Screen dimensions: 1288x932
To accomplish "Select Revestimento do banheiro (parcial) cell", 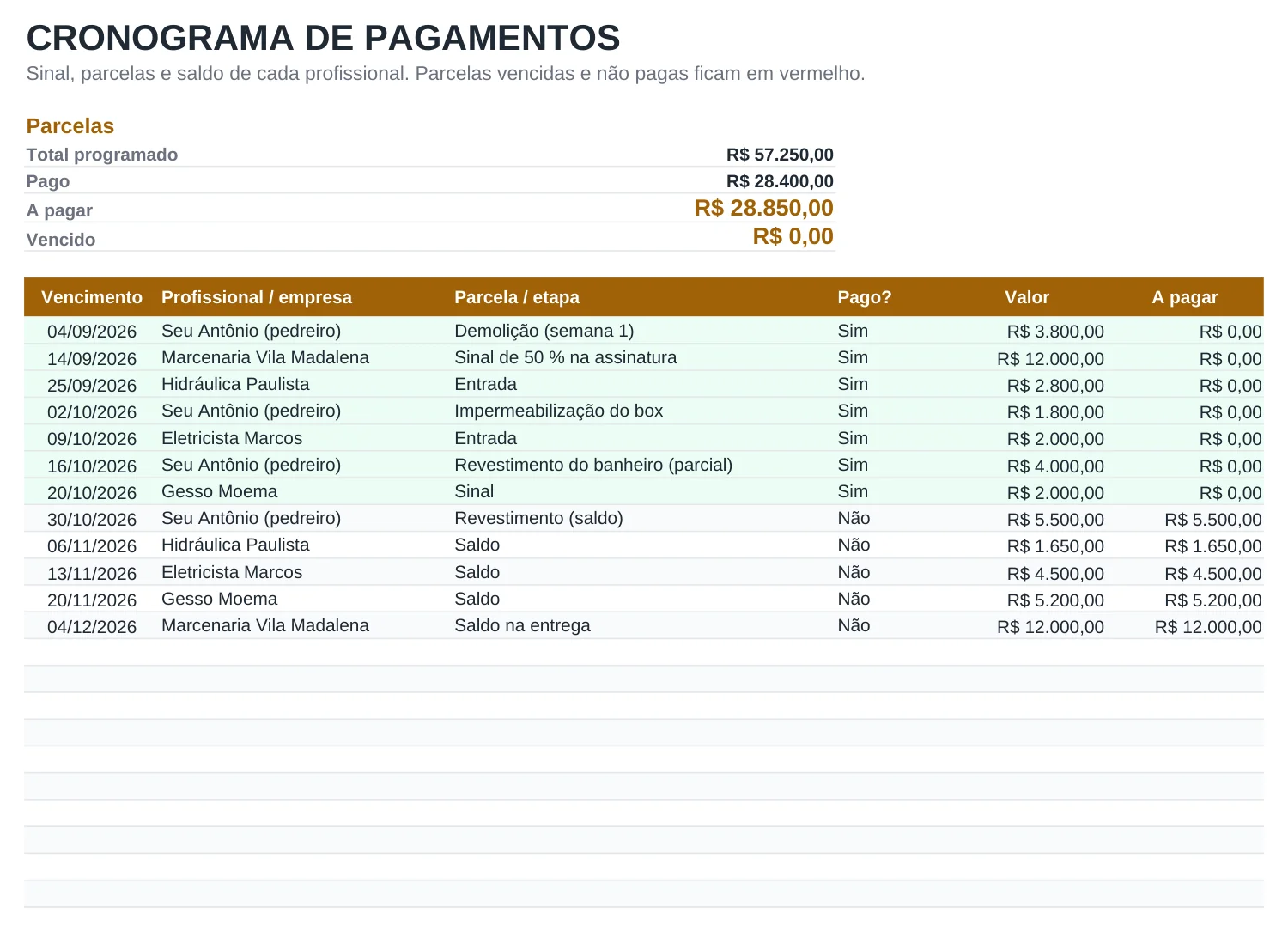I will (593, 465).
